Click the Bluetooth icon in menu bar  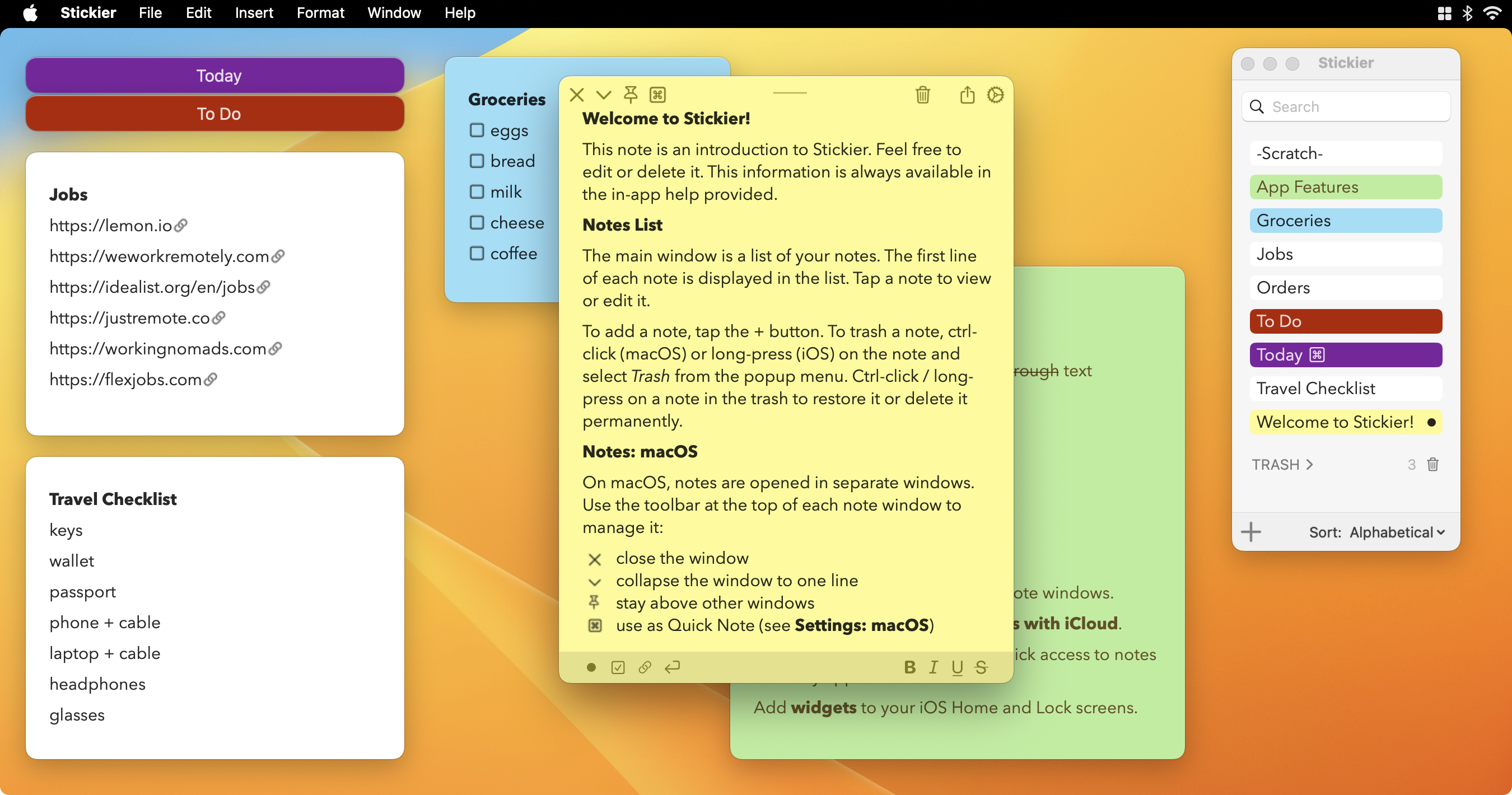(1467, 13)
